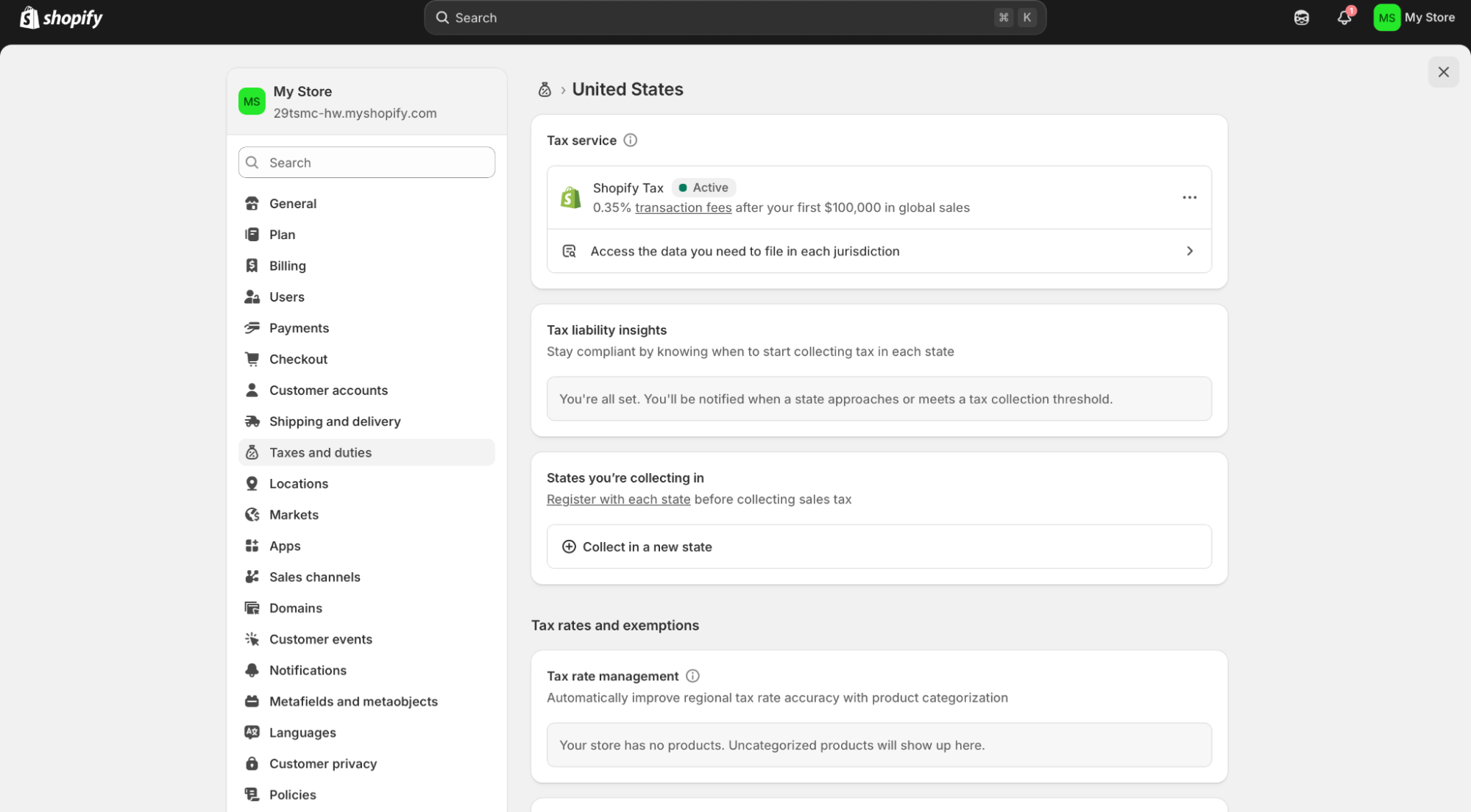
Task: Expand the filing data row chevron
Action: coord(1190,252)
